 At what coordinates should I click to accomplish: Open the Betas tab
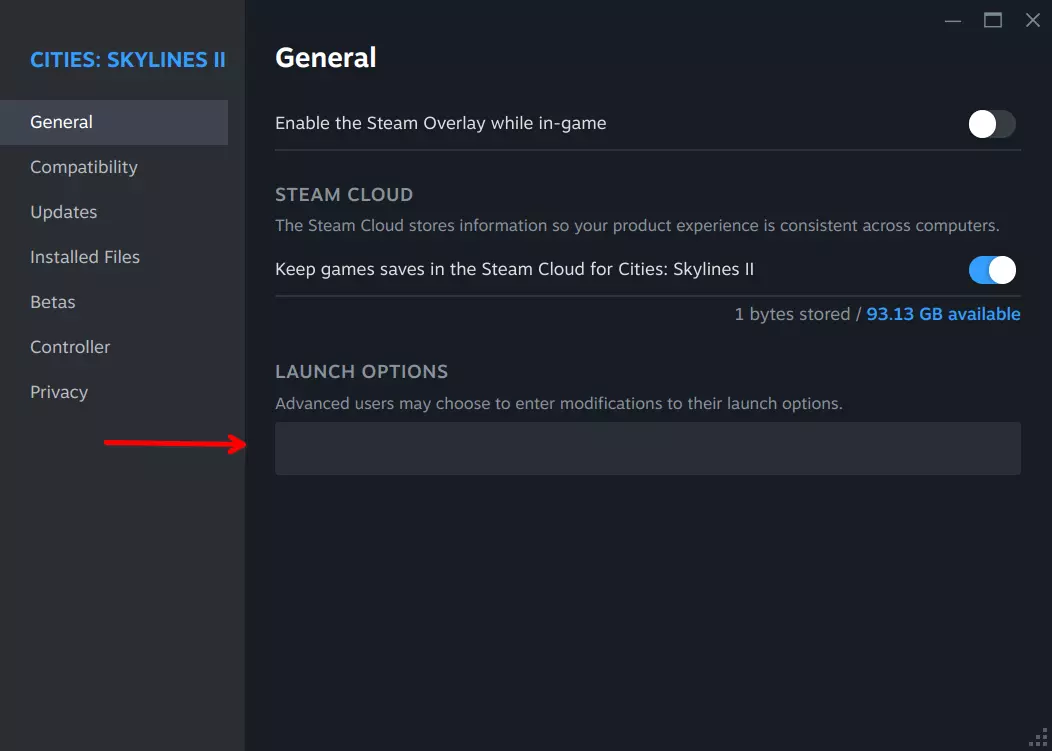tap(53, 302)
